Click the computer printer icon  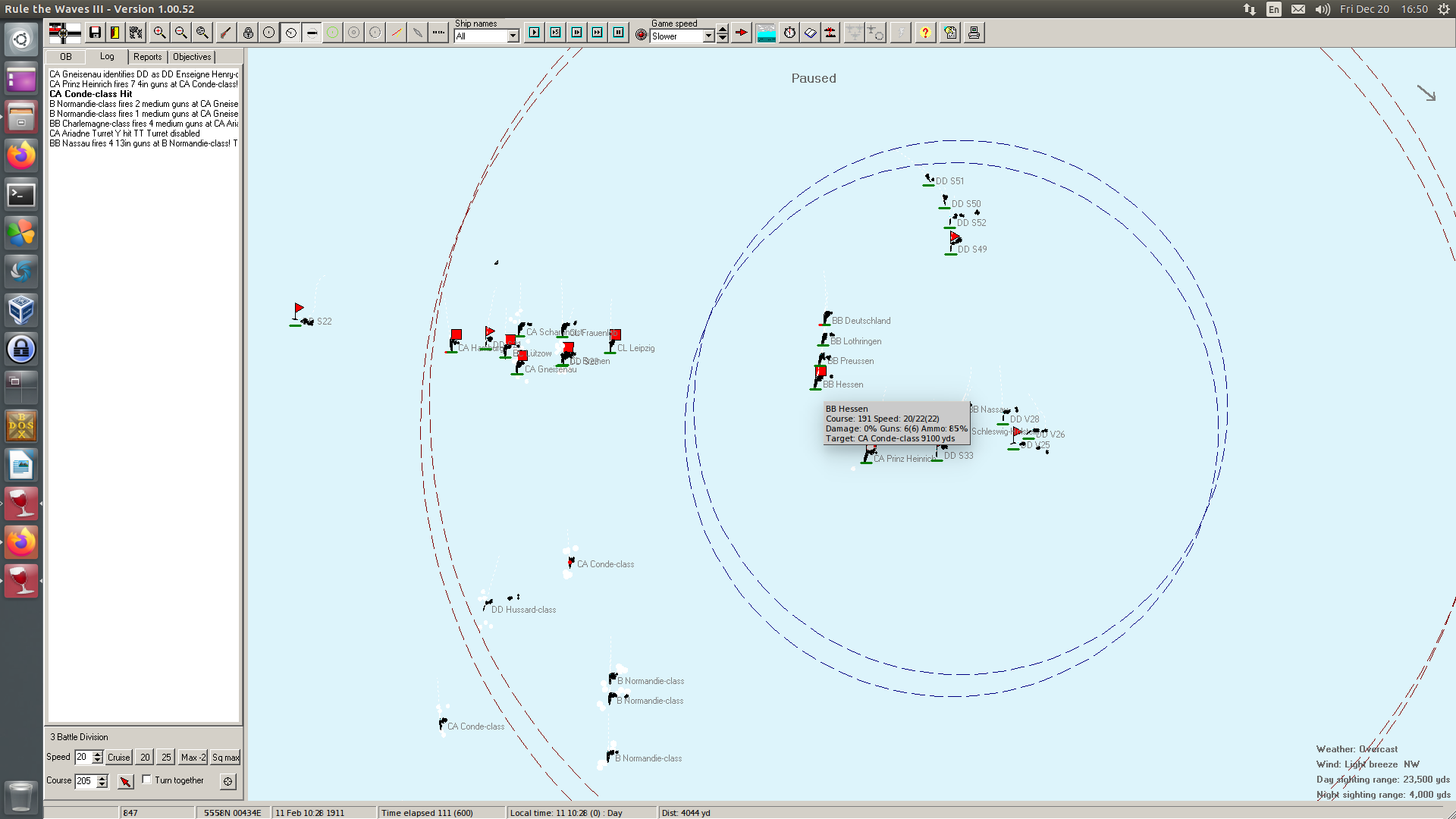(974, 33)
